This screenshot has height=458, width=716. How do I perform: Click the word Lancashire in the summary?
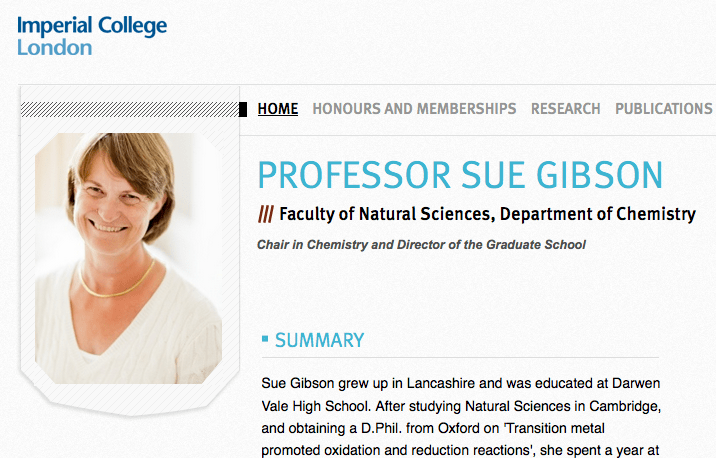439,384
